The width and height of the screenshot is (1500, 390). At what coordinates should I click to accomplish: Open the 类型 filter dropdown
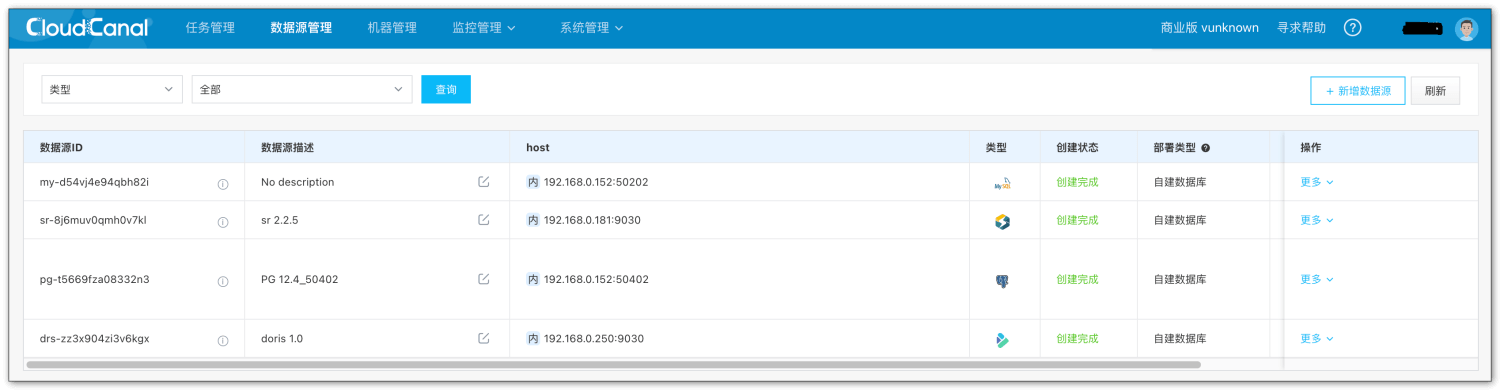click(x=112, y=89)
